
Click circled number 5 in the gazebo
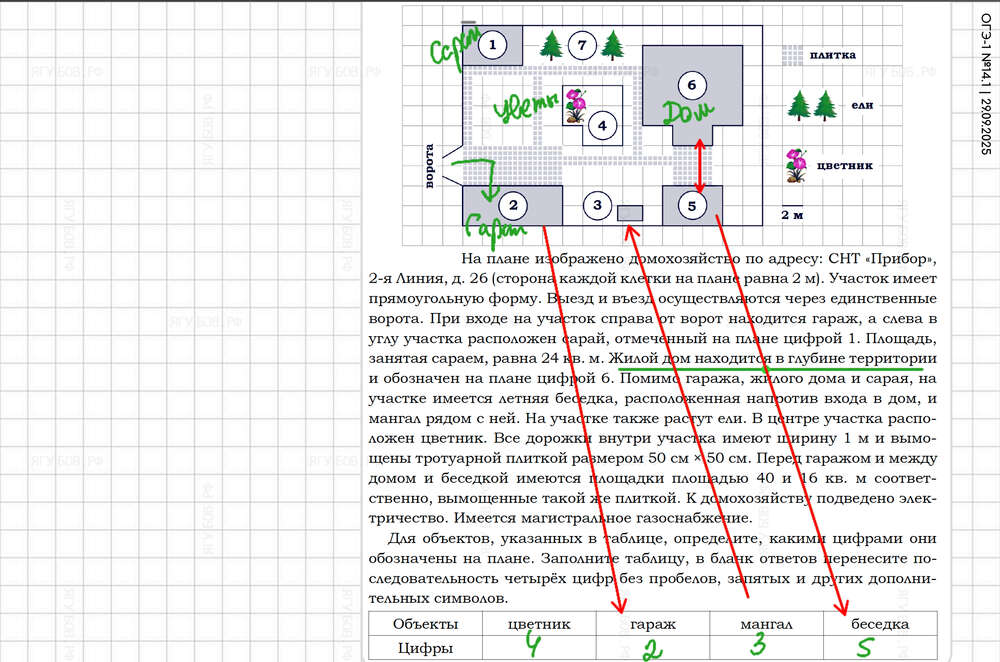[692, 205]
